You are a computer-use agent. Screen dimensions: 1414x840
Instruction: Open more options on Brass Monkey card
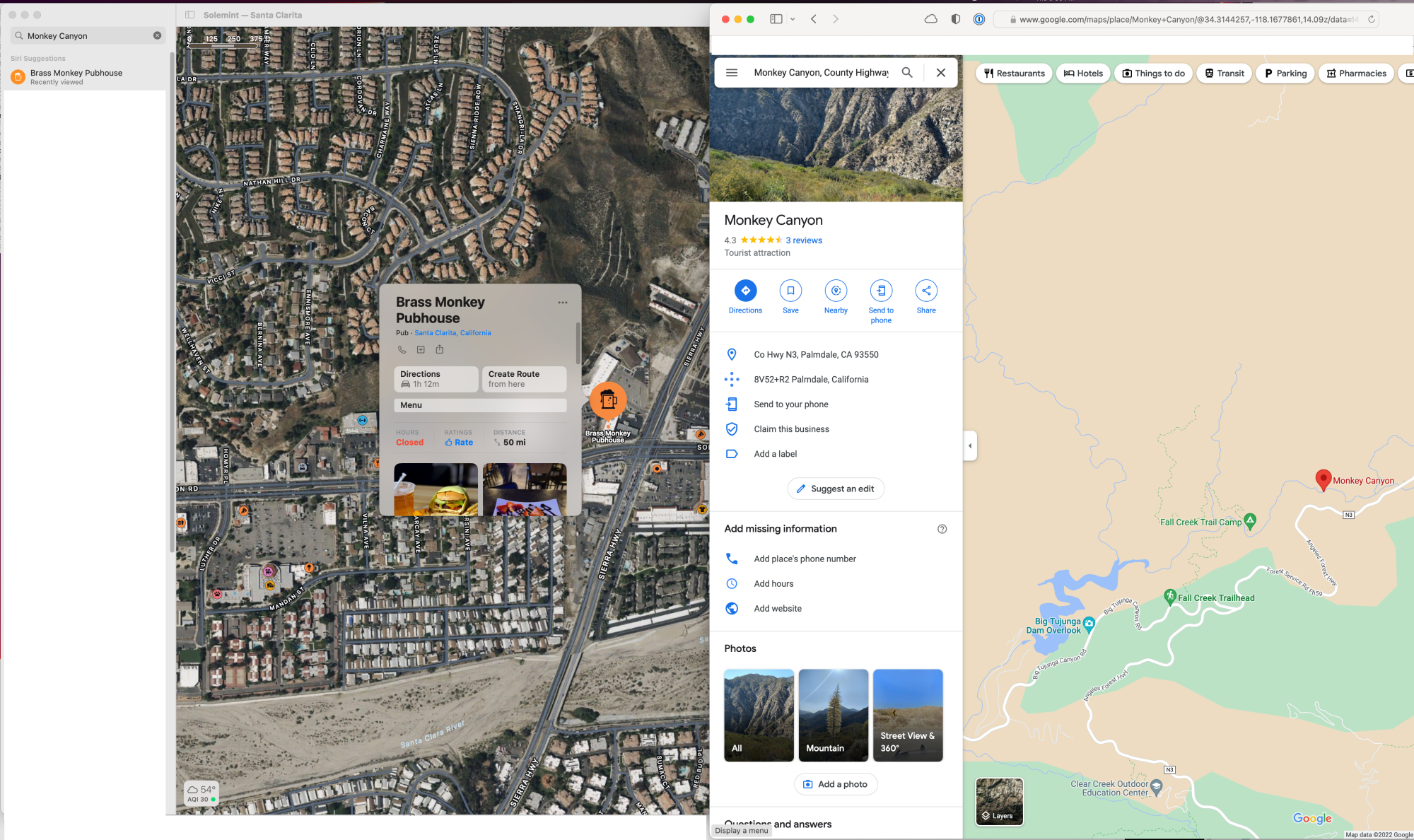click(563, 303)
